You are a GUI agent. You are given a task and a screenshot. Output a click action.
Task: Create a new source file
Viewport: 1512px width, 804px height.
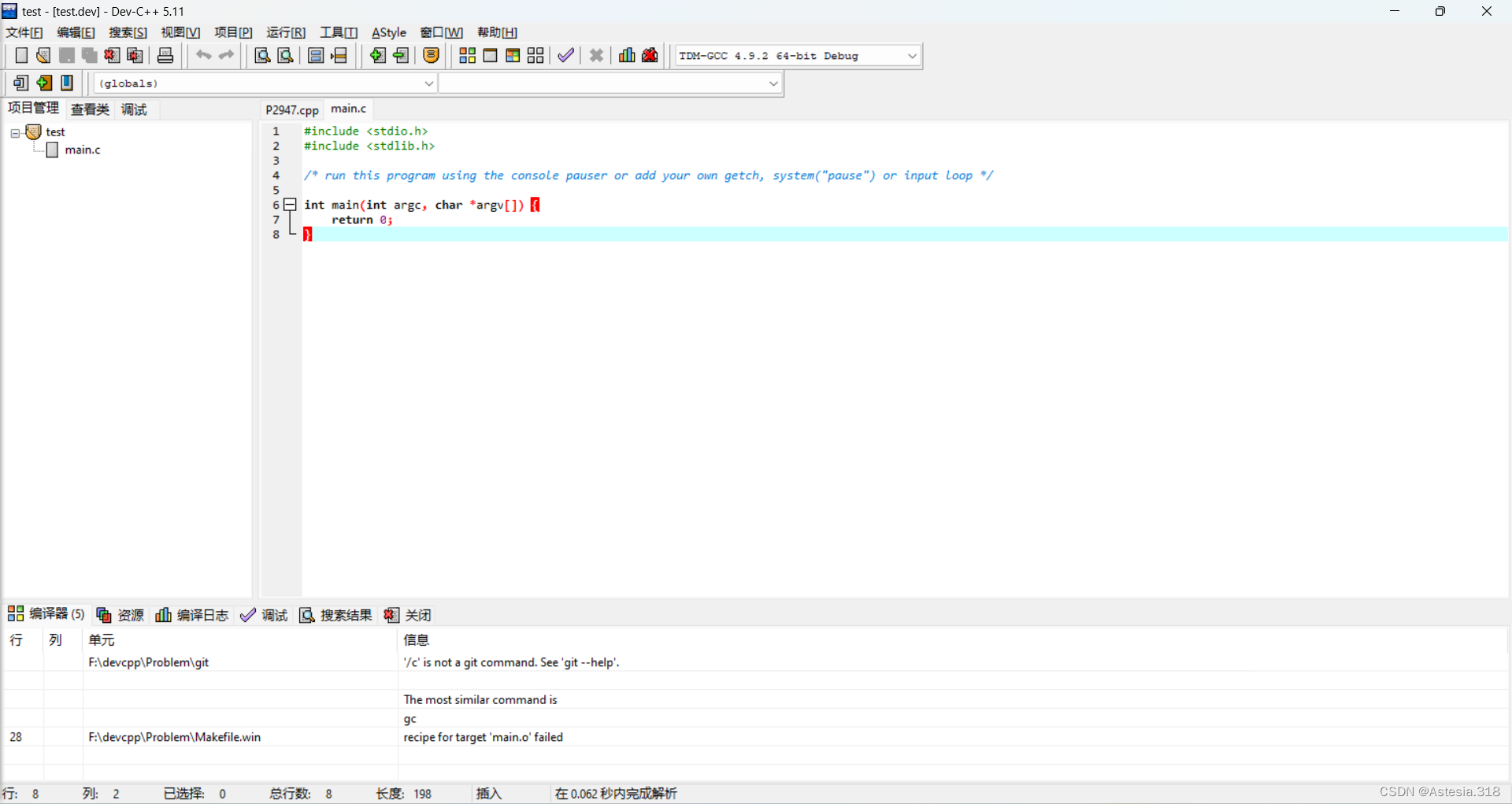pos(20,55)
